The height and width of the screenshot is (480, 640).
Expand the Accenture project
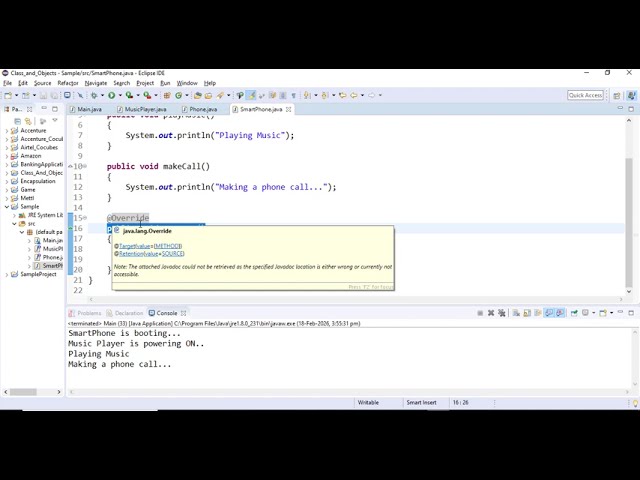coord(7,131)
